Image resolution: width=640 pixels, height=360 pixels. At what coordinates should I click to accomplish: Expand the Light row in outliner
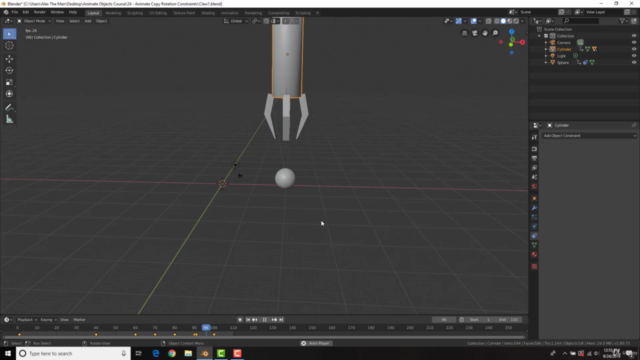pos(546,56)
